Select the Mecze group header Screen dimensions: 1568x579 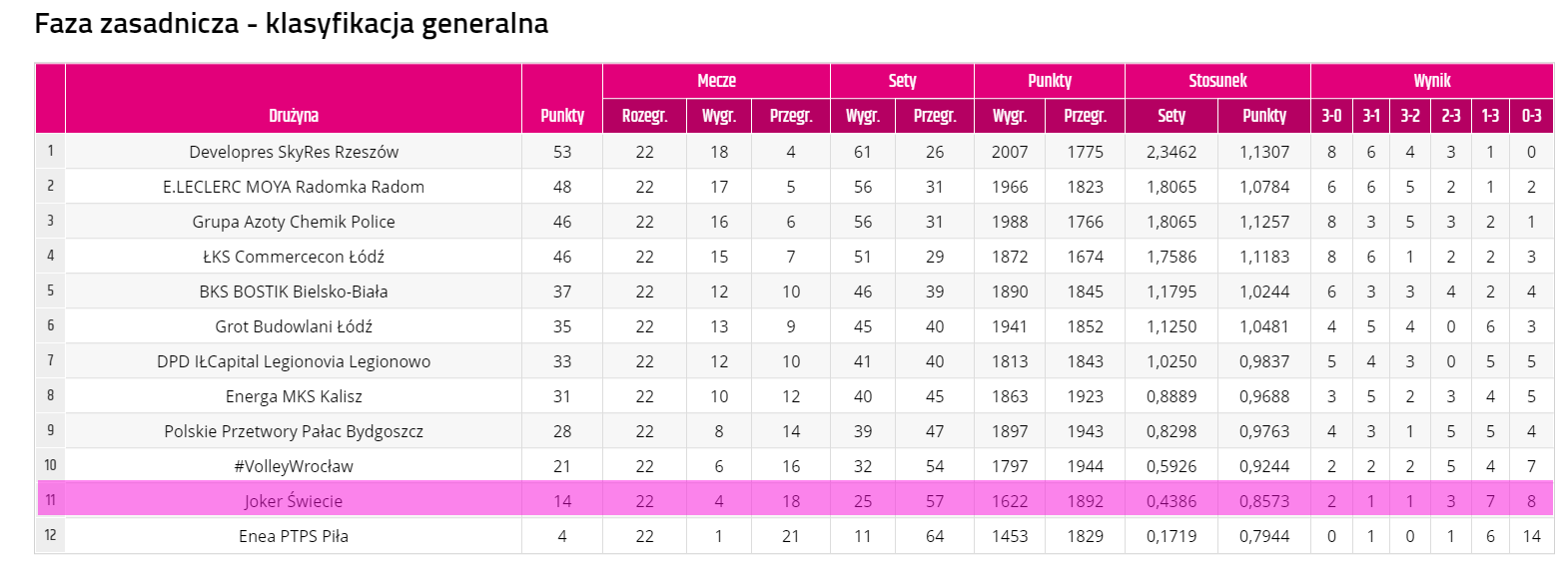pos(716,81)
